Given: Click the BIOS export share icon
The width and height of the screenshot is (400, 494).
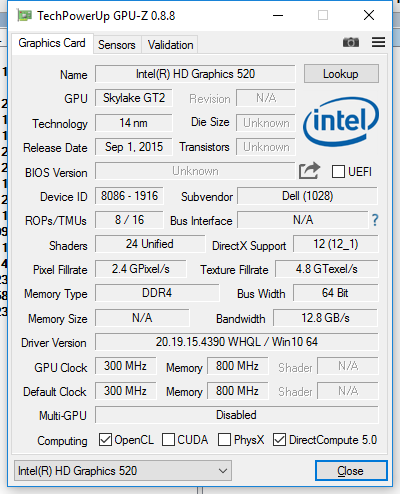Looking at the screenshot, I should click(x=309, y=171).
